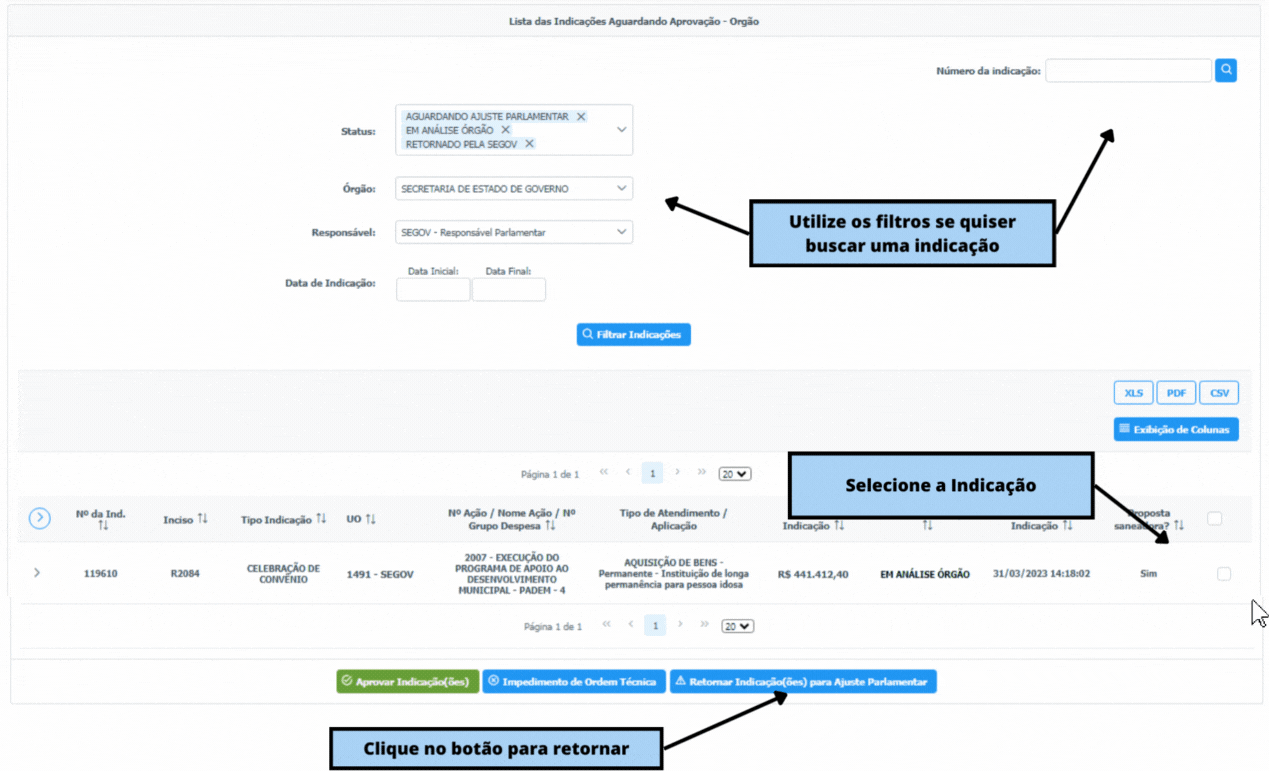Remove AGUARDANDO AJUSTE PARLAMENTAR status tag
The width and height of the screenshot is (1269, 771).
(x=581, y=117)
